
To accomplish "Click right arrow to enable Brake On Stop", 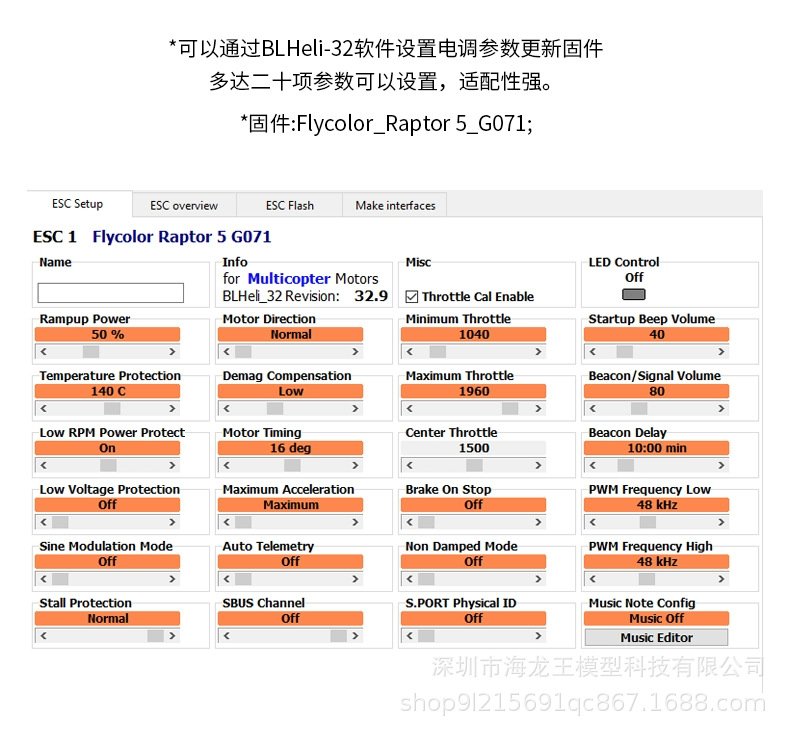I will click(538, 522).
